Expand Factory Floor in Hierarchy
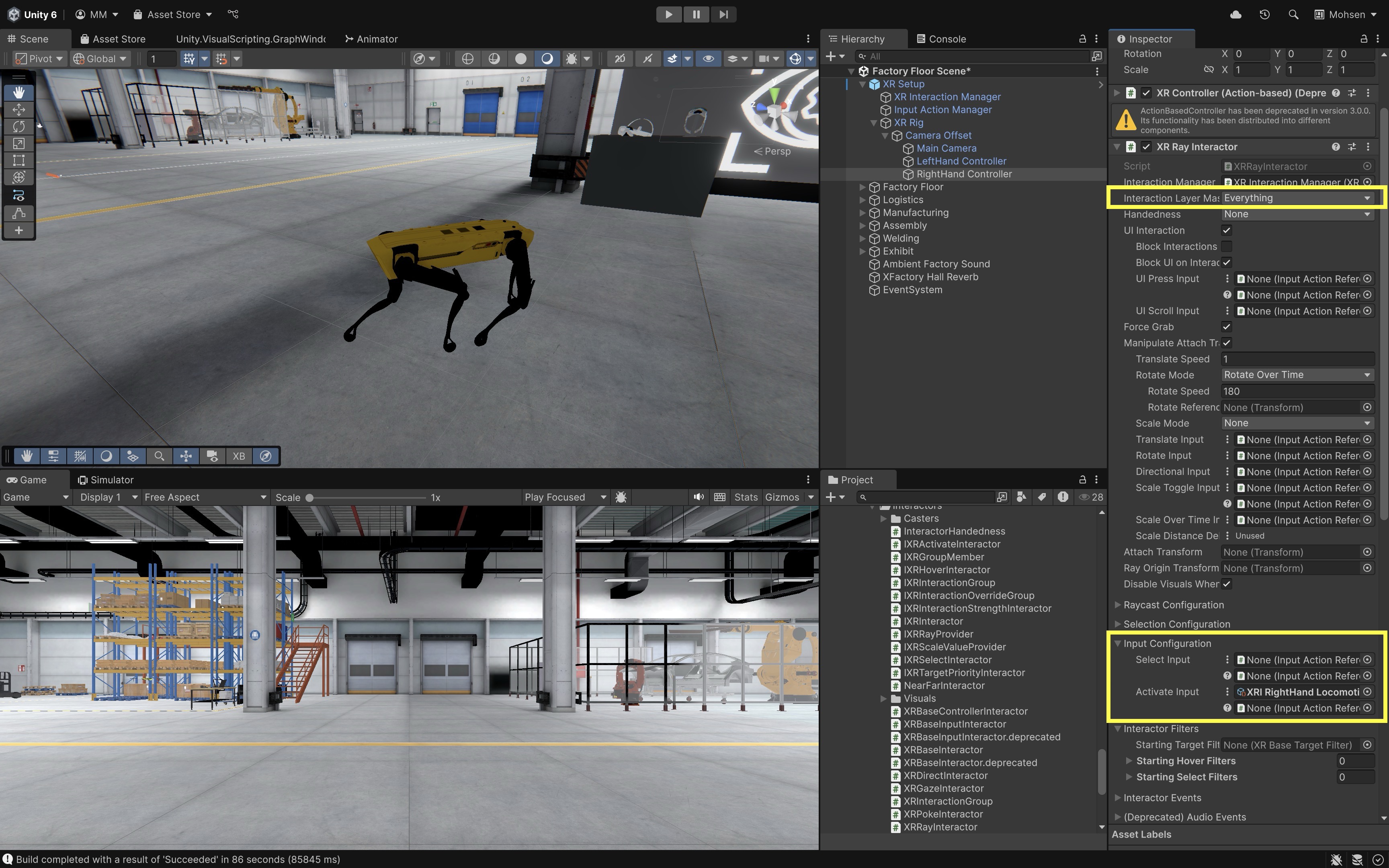Screen dimensions: 1389x868 click(862, 187)
